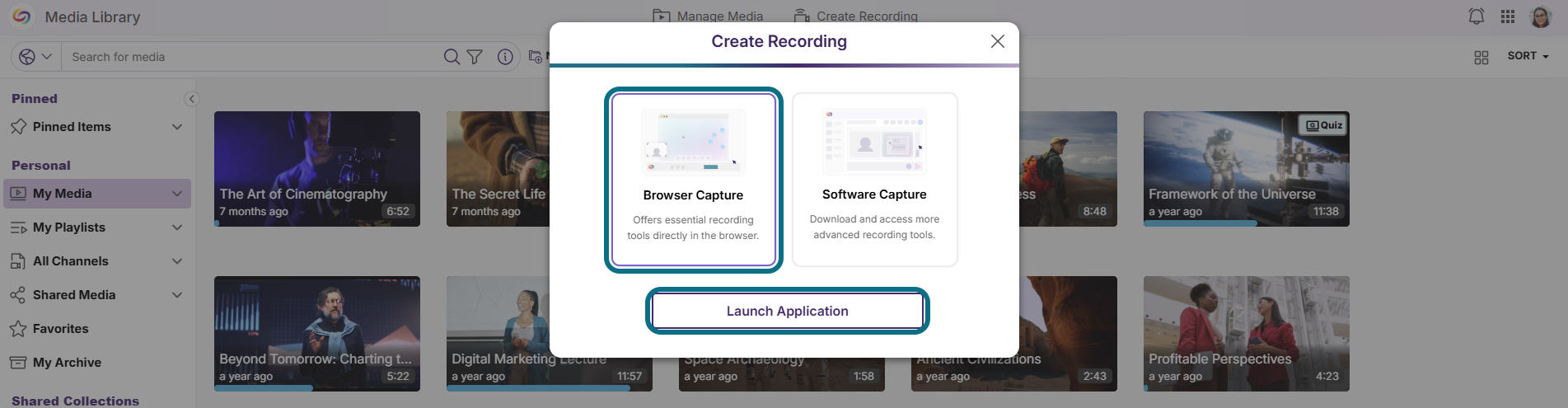
Task: Expand My Playlists chevron
Action: pyautogui.click(x=176, y=227)
